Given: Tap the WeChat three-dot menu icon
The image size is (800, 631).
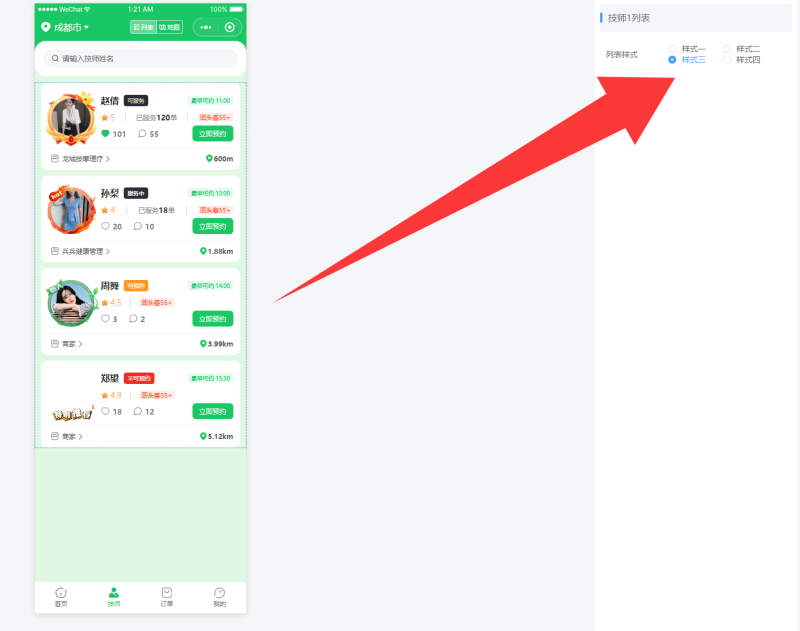Looking at the screenshot, I should (x=206, y=28).
